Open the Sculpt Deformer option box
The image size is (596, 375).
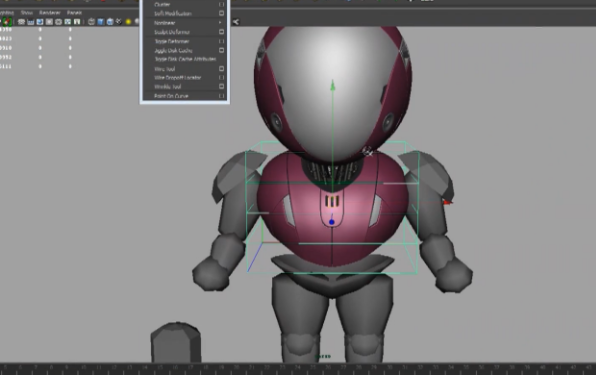click(222, 32)
